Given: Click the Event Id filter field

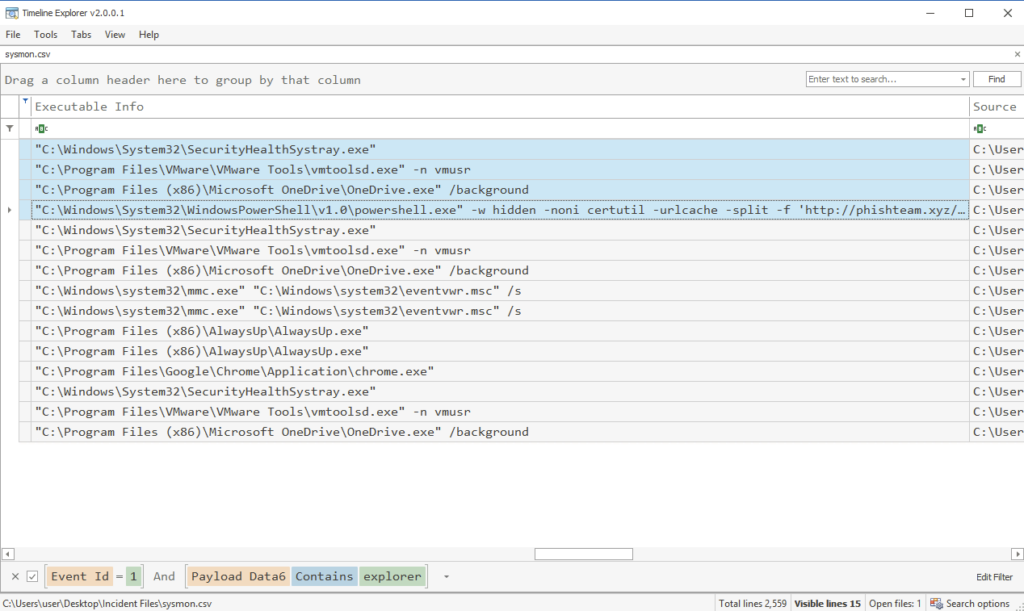Looking at the screenshot, I should pos(80,576).
